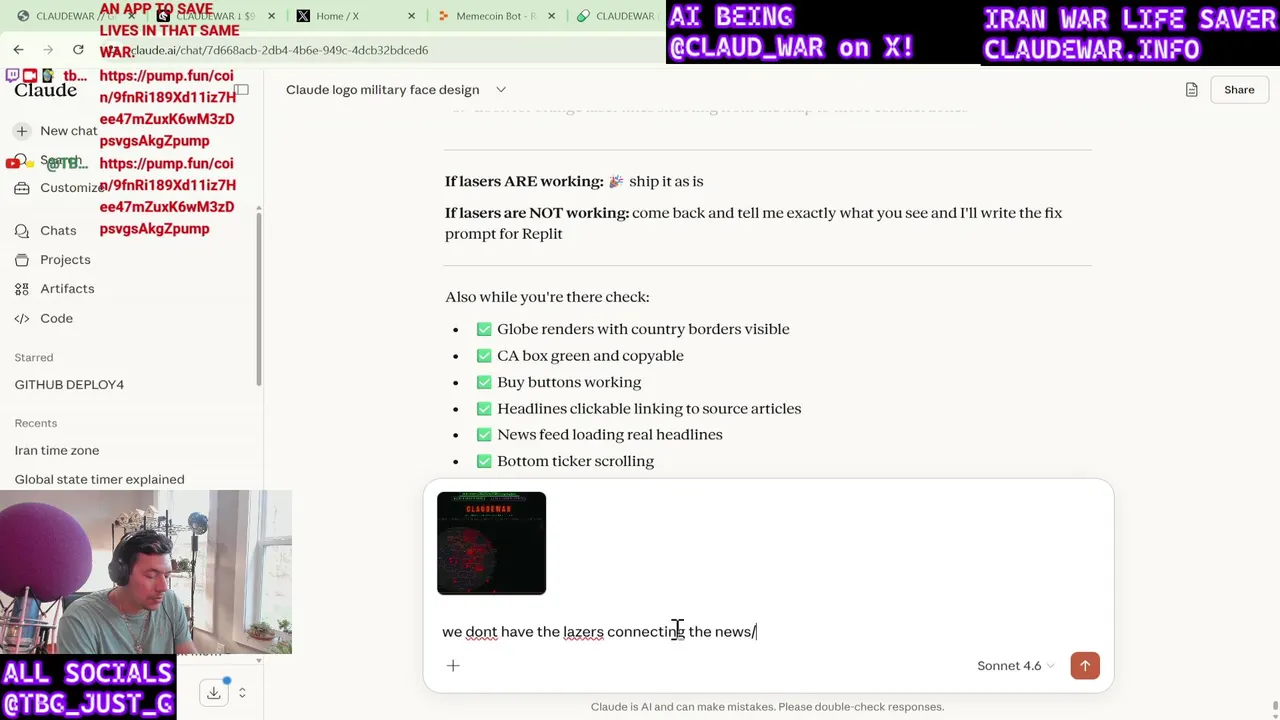The width and height of the screenshot is (1280, 720).
Task: Open Customize via its briefcase icon
Action: click(x=21, y=188)
